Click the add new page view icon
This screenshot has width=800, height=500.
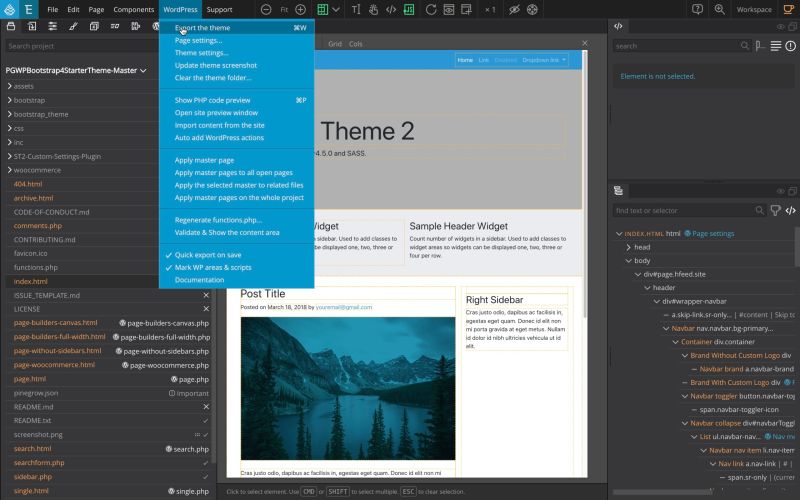(466, 9)
